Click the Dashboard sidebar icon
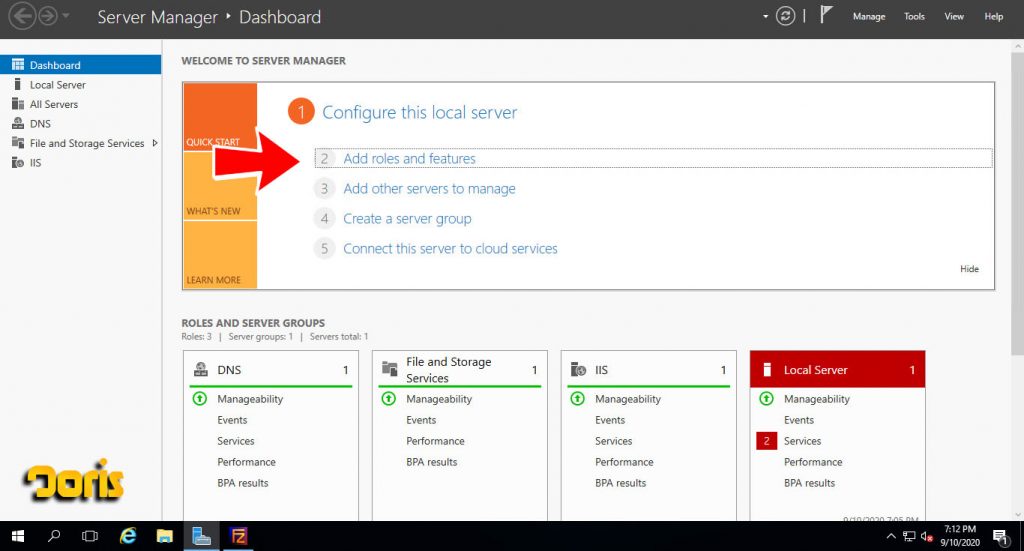 18,65
